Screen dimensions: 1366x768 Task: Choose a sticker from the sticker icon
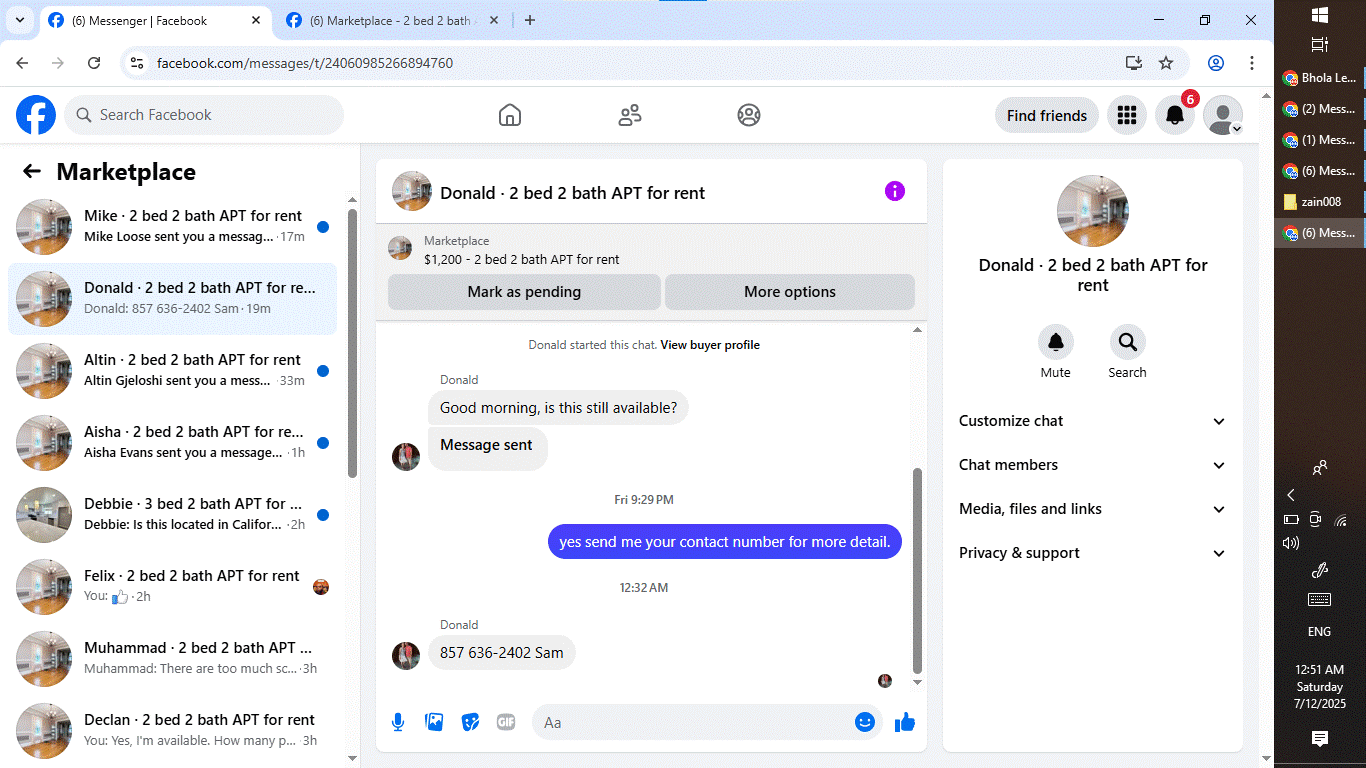[470, 722]
